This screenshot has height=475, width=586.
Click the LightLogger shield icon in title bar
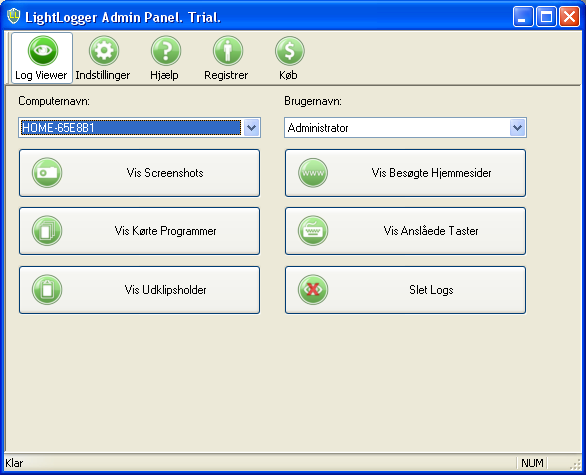tap(14, 16)
